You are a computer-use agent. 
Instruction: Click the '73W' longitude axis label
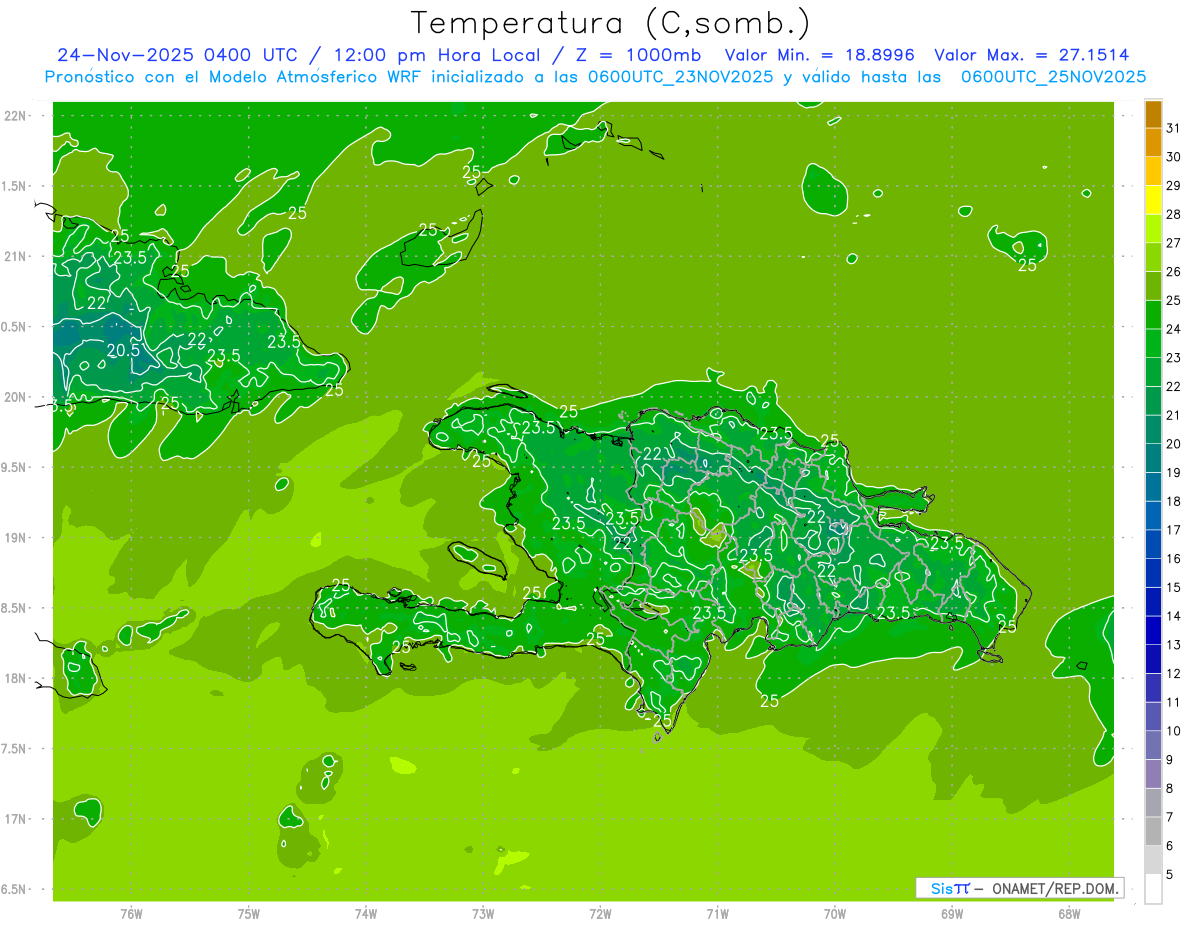pos(483,913)
